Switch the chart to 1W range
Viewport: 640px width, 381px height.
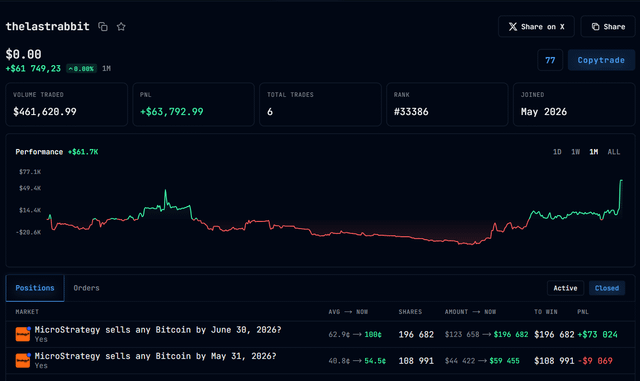tap(576, 152)
